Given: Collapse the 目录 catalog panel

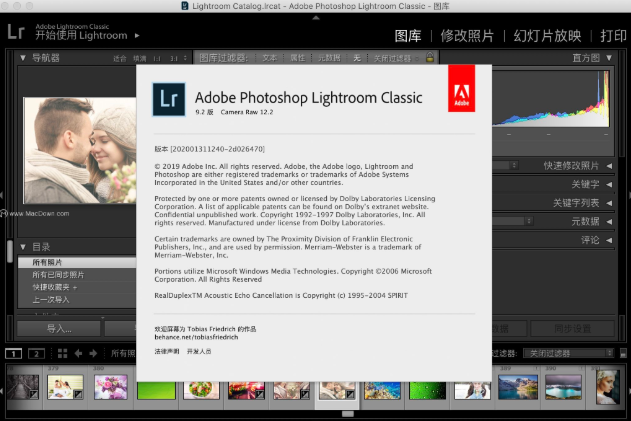Looking at the screenshot, I should (x=24, y=246).
